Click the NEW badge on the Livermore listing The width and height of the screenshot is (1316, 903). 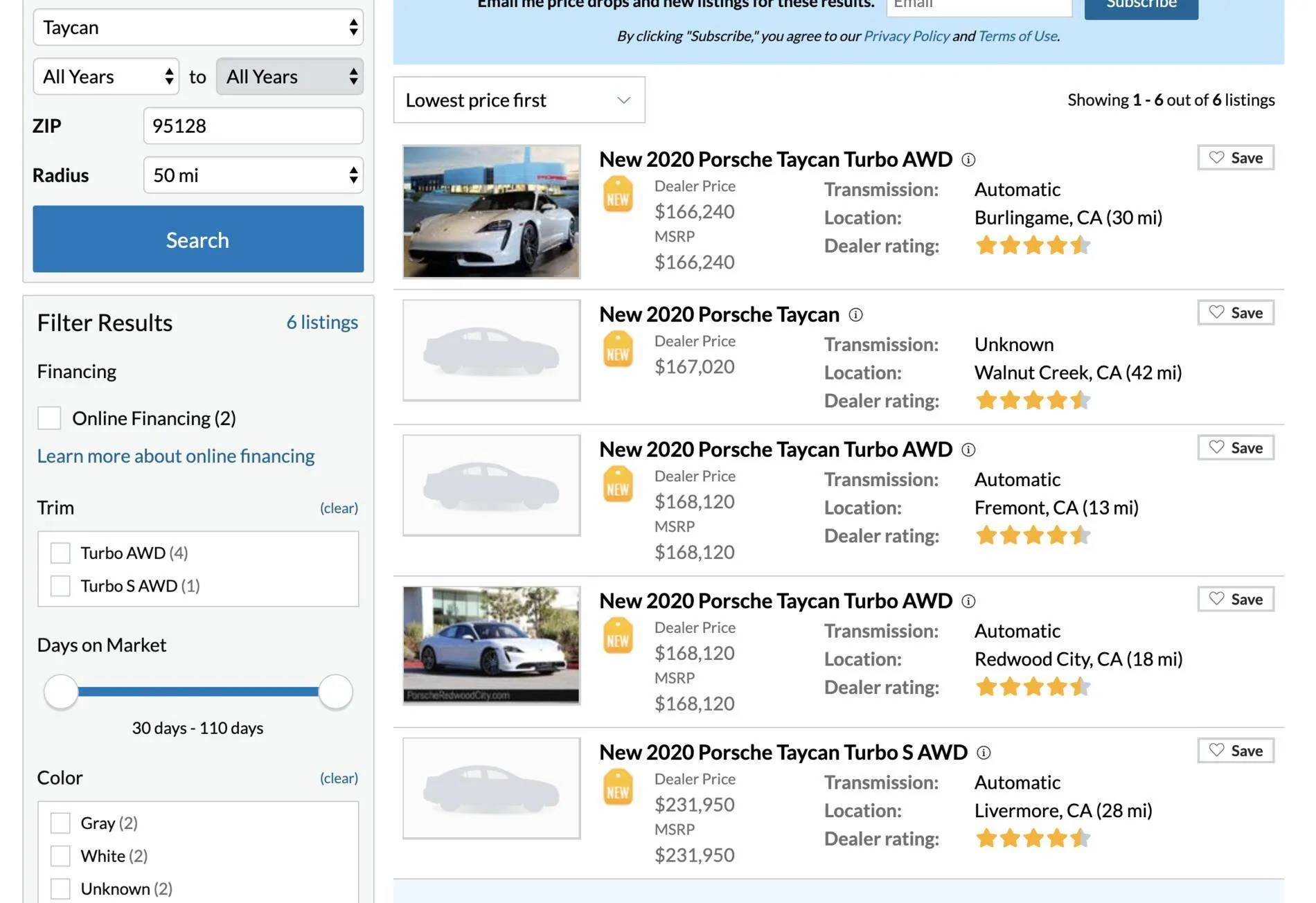(618, 788)
